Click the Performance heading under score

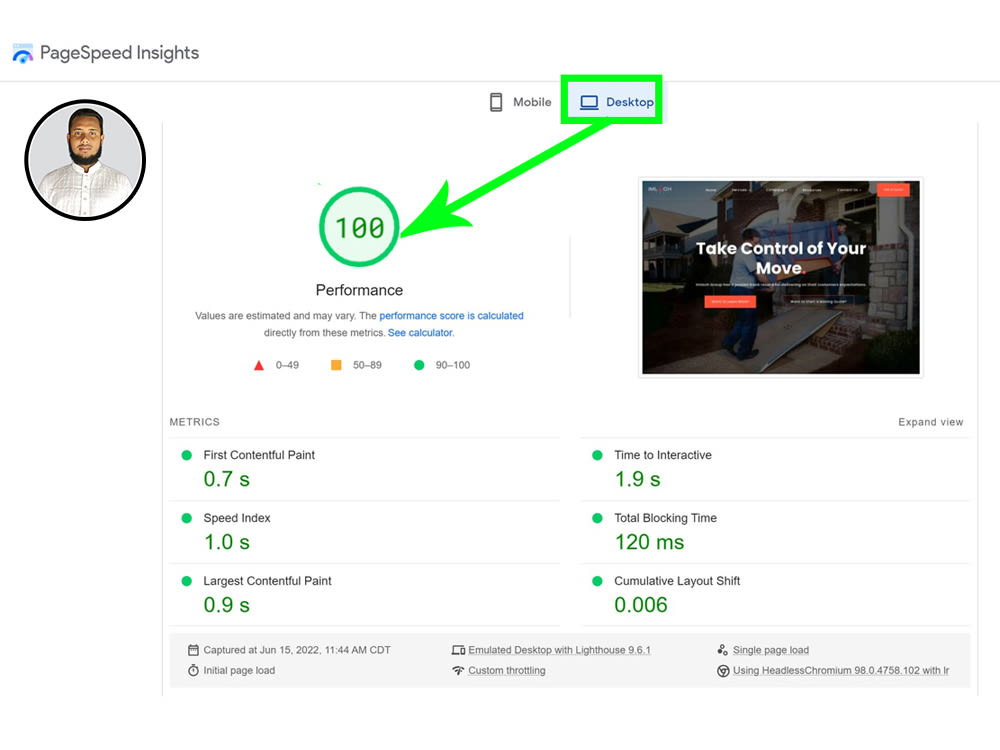[359, 290]
